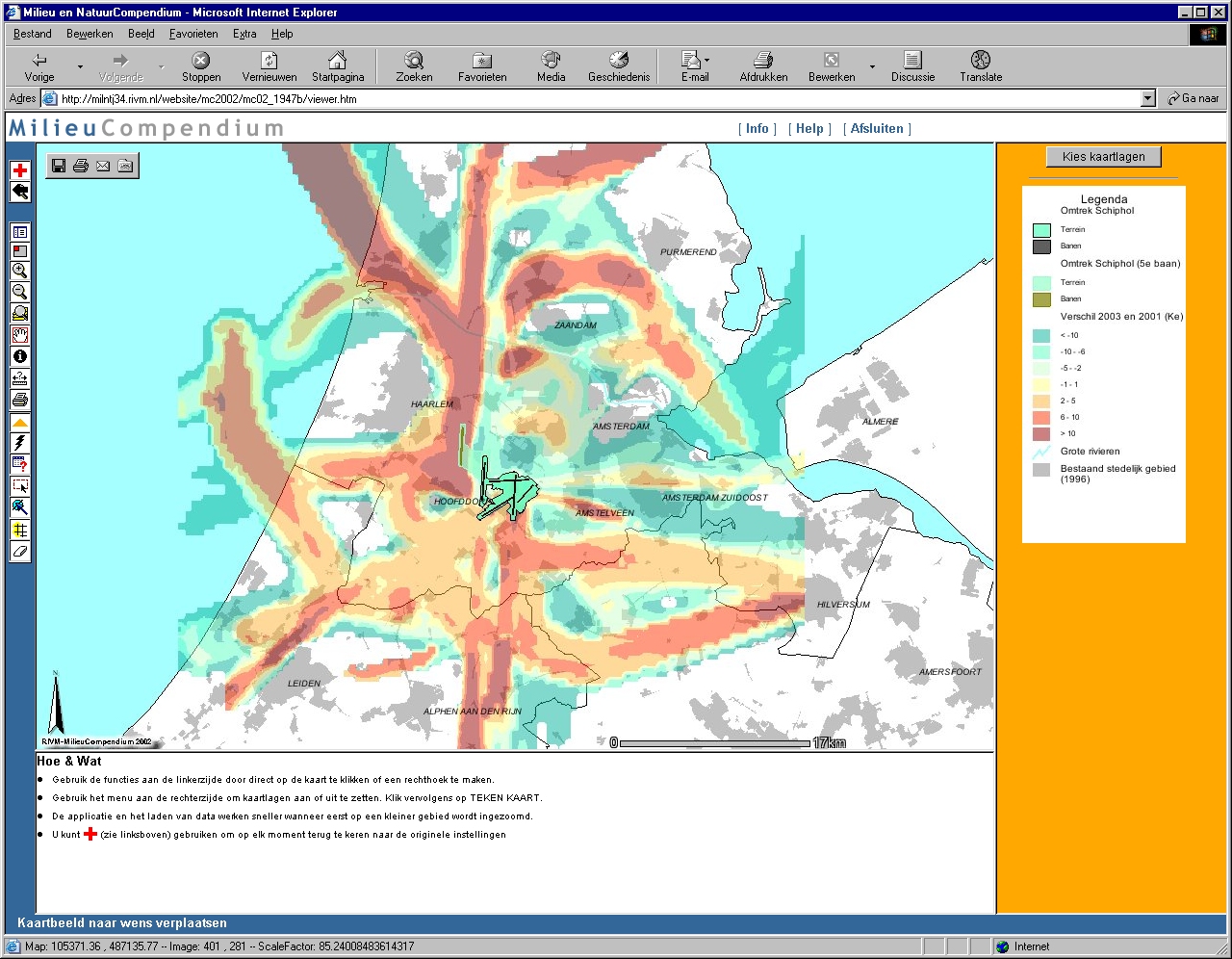Click the red cross reset-map icon

(19, 170)
